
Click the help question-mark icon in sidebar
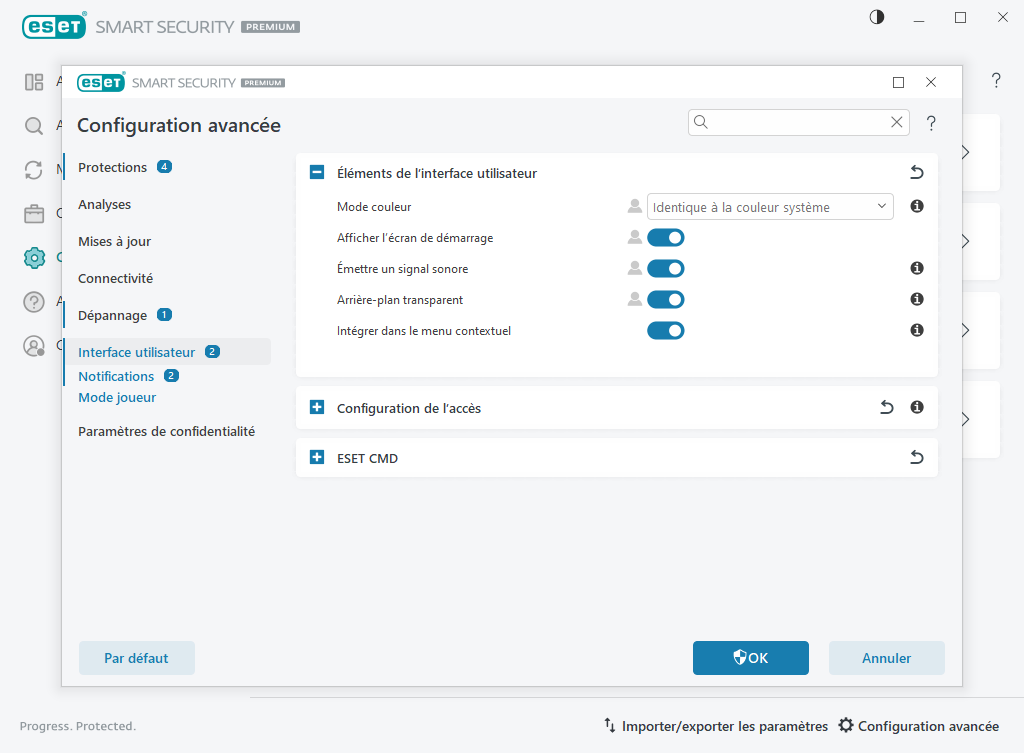pyautogui.click(x=33, y=301)
